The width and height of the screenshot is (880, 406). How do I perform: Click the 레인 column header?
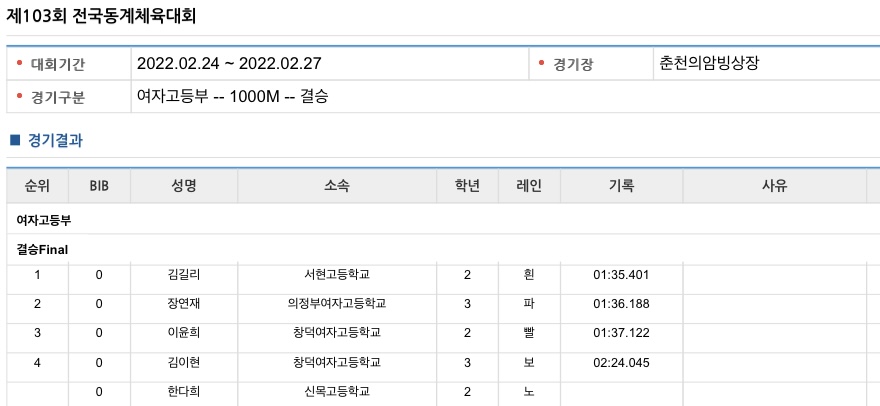tap(529, 186)
